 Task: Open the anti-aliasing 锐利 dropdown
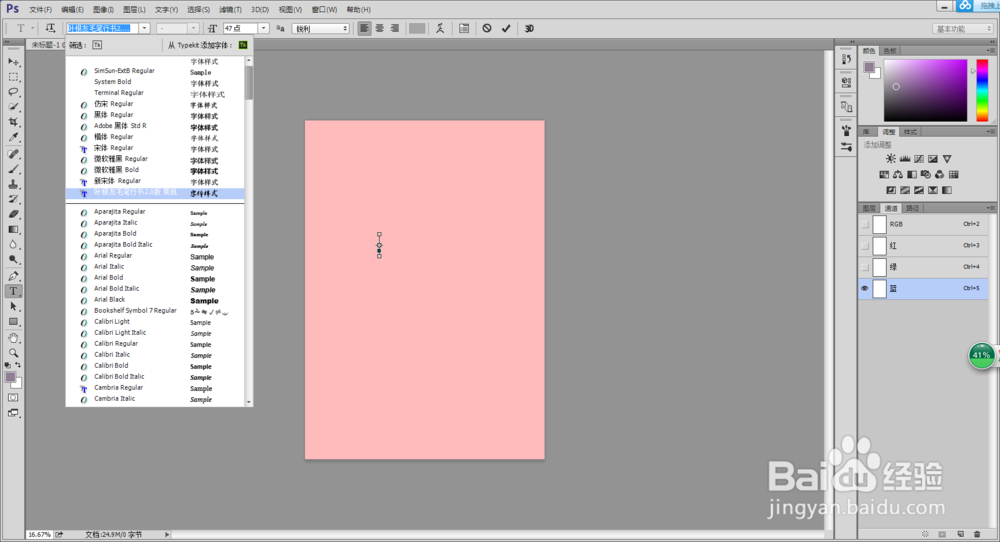pos(321,29)
